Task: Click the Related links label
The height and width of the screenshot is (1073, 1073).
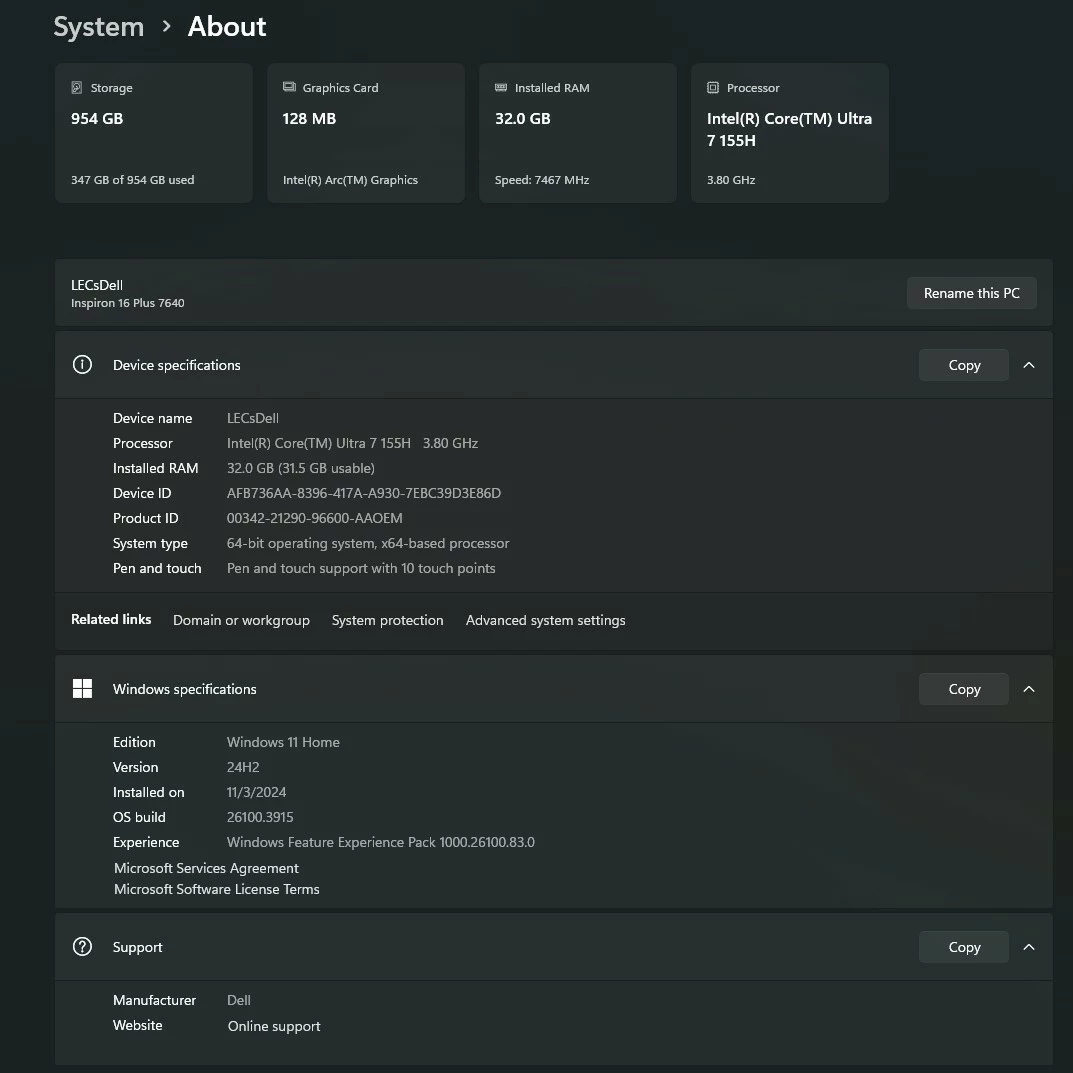Action: [x=111, y=619]
